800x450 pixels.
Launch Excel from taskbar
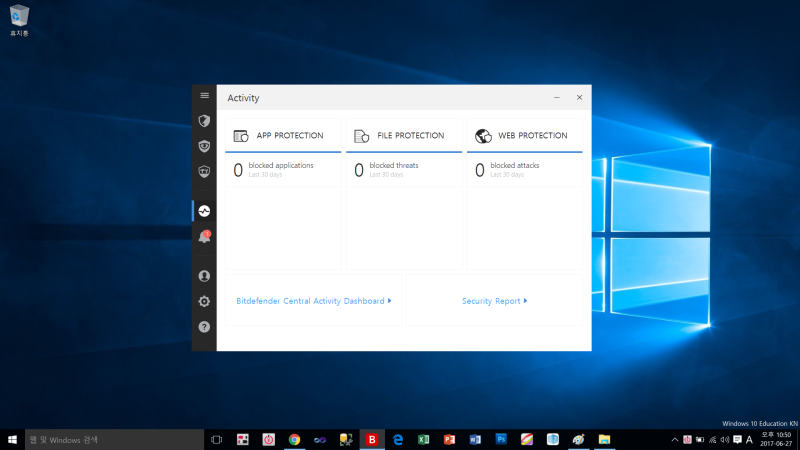coord(423,439)
